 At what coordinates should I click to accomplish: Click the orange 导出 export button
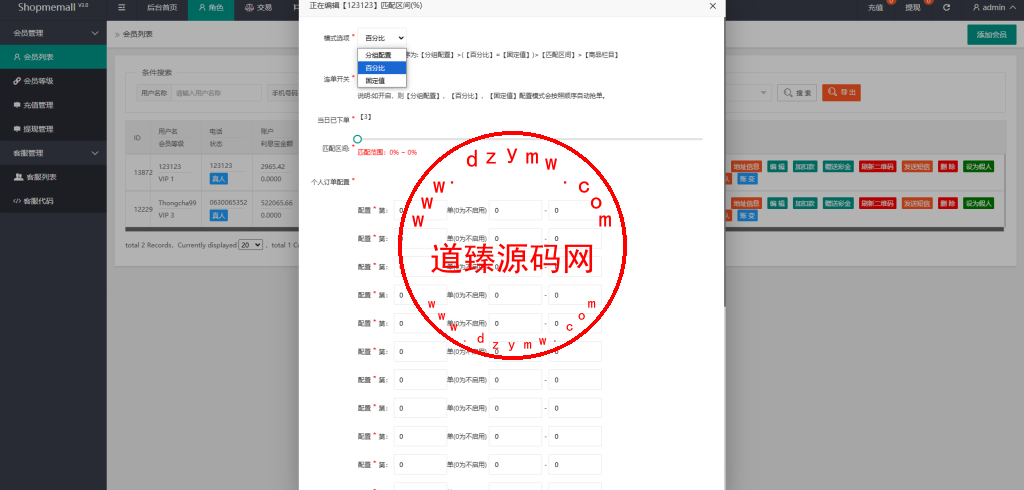(x=841, y=93)
